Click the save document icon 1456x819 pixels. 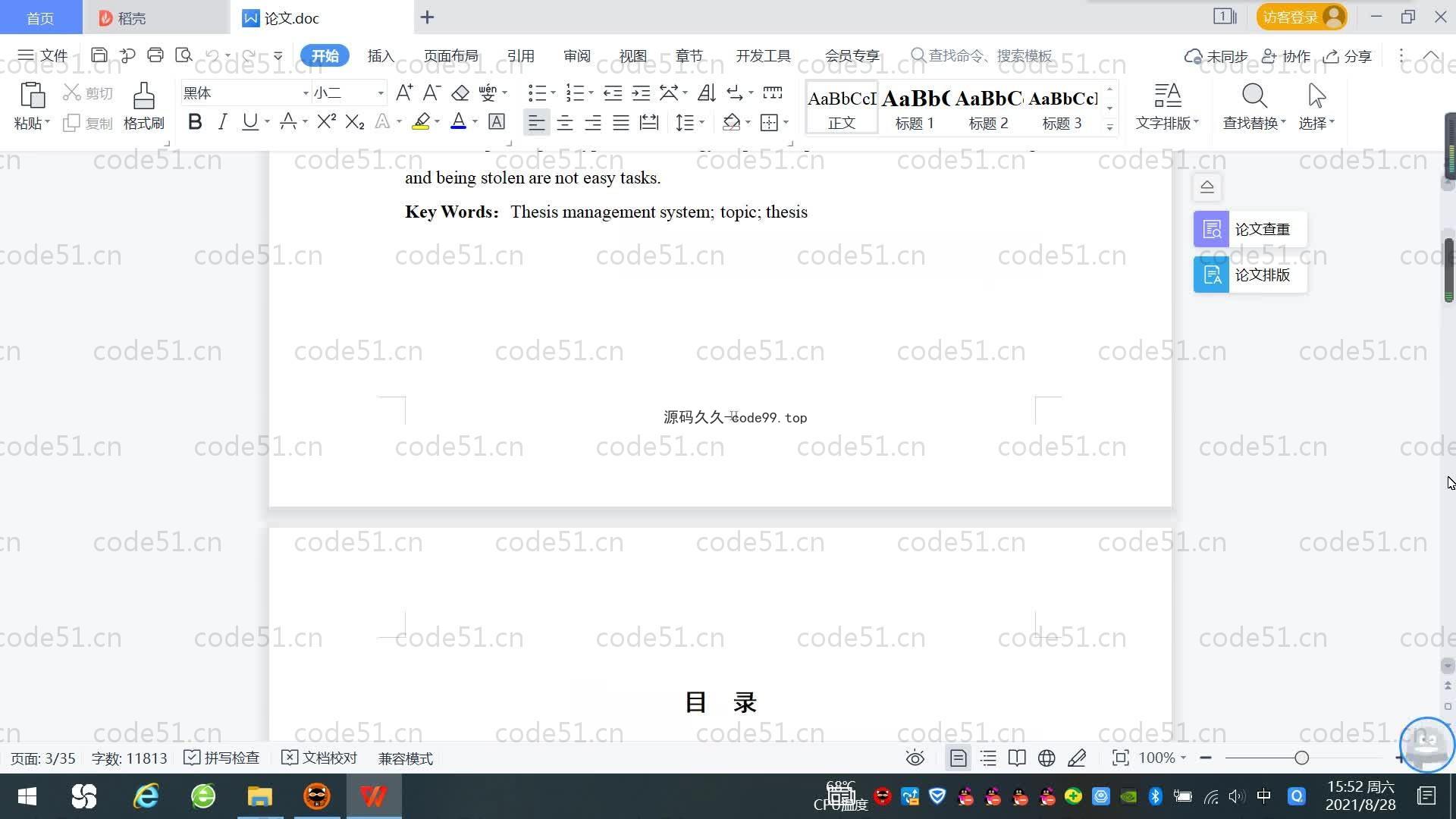point(99,55)
